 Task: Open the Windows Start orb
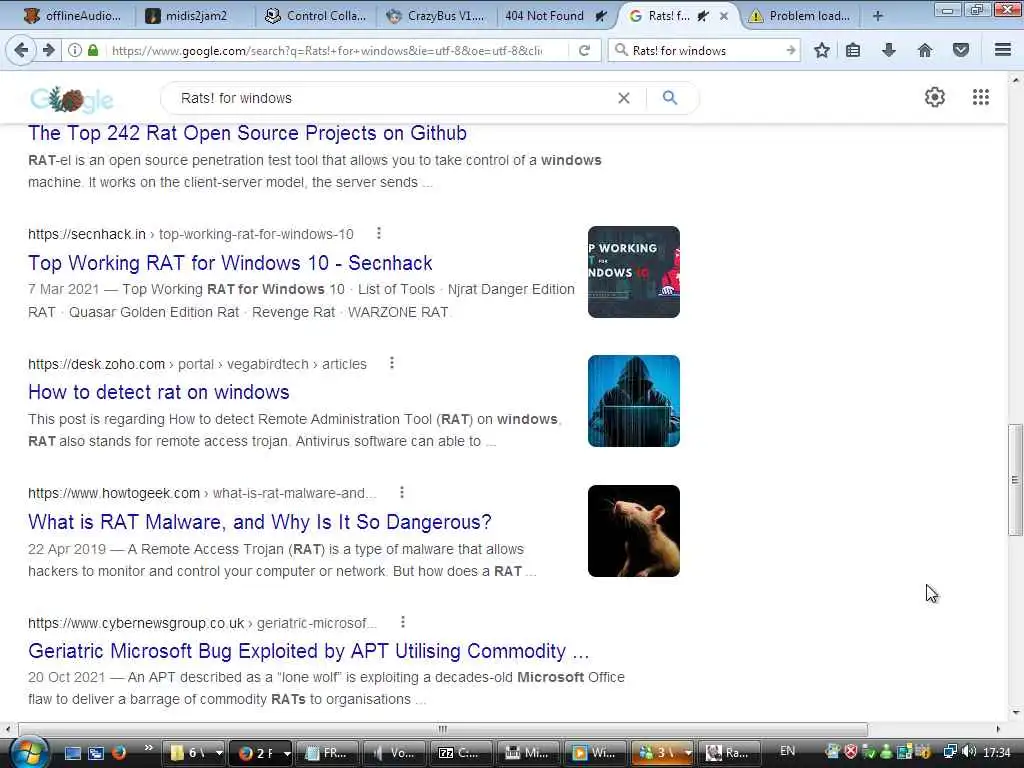[29, 752]
